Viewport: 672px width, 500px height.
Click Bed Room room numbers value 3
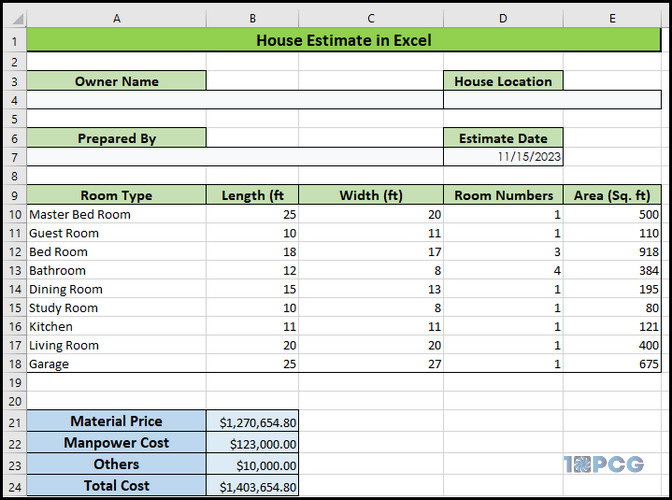pos(503,251)
